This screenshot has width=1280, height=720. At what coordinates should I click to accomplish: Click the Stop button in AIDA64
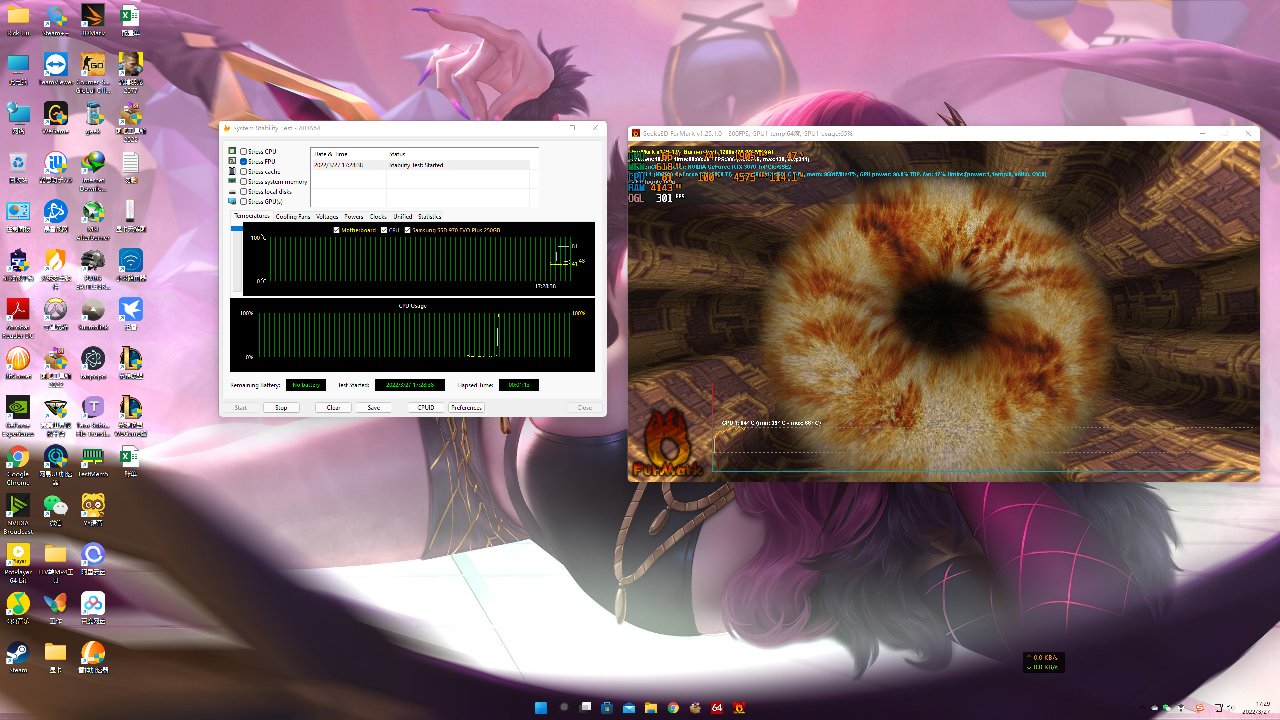click(281, 407)
